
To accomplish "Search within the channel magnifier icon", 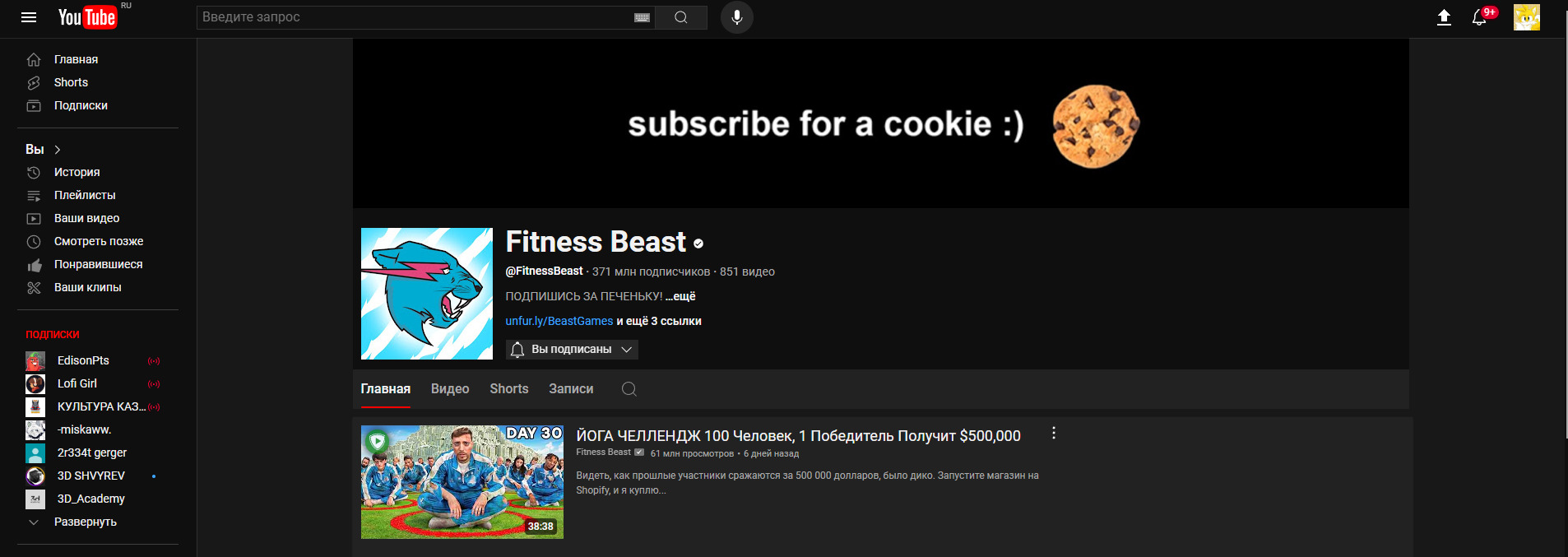I will coord(629,389).
